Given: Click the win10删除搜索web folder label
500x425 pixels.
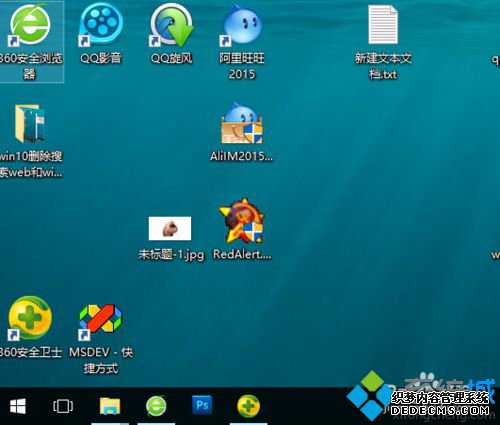Looking at the screenshot, I should click(x=31, y=164).
